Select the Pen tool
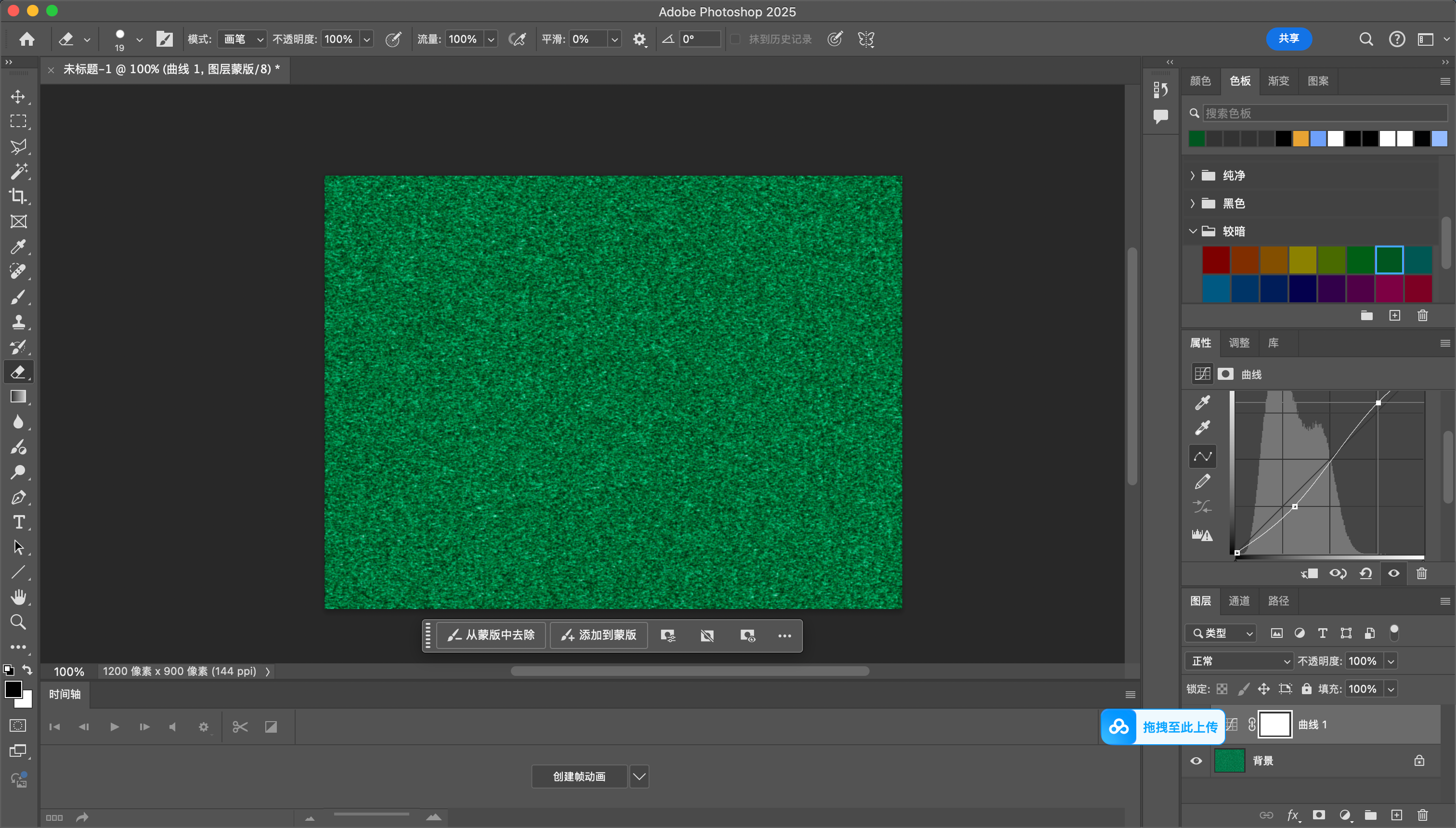Viewport: 1456px width, 828px height. coord(18,497)
